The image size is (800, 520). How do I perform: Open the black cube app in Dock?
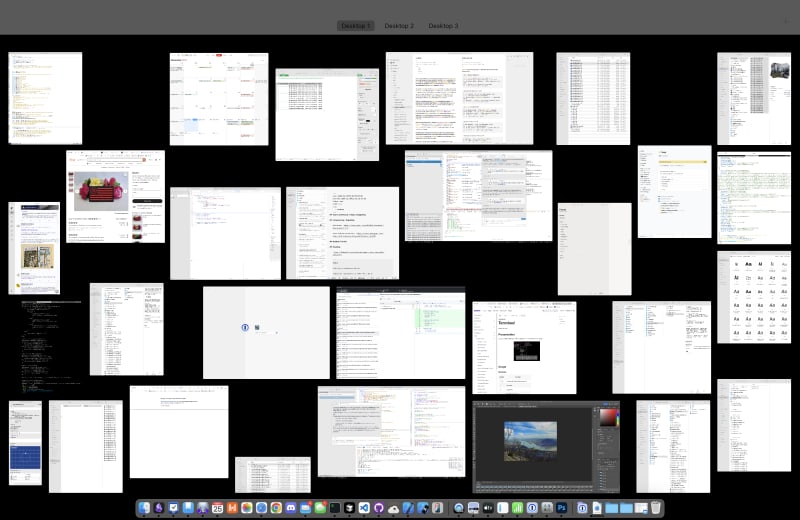coord(349,508)
